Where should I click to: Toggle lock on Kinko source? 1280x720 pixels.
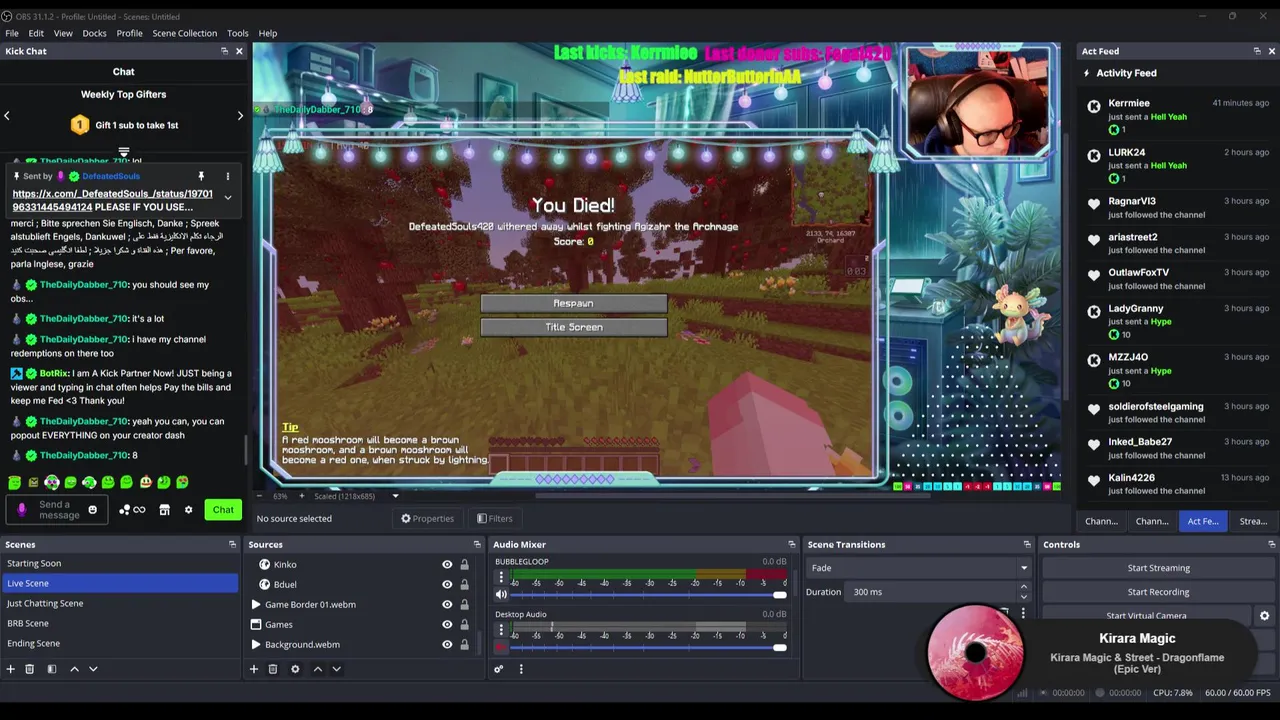tap(464, 564)
